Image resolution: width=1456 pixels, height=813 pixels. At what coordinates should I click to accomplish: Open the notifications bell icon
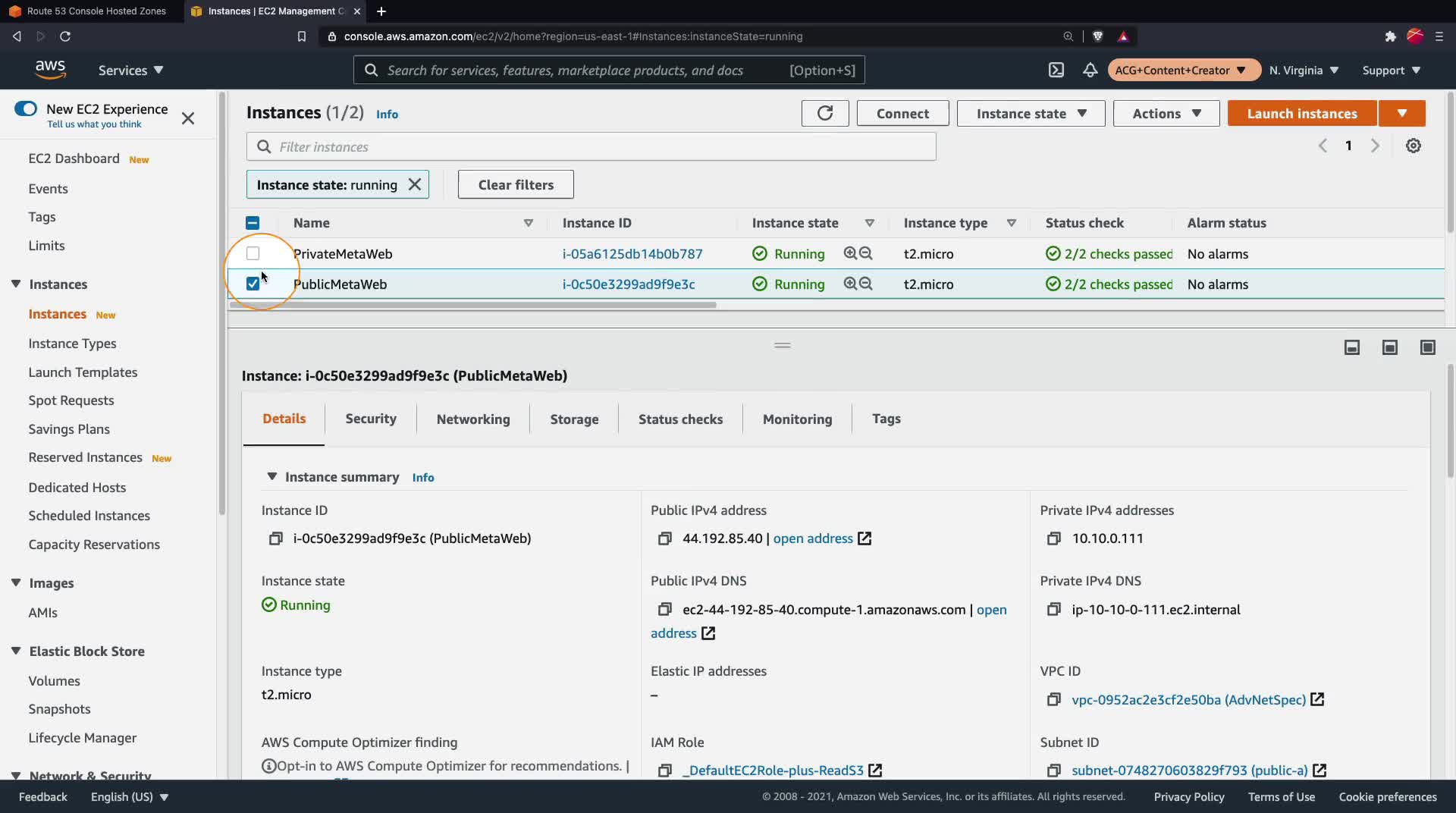click(1090, 70)
